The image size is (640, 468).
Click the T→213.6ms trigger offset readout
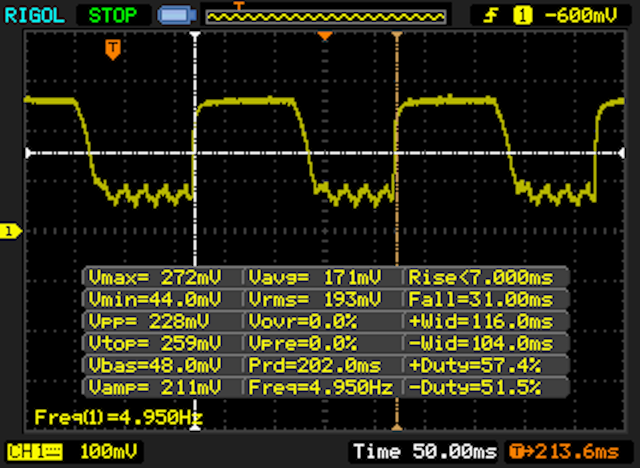coord(564,452)
